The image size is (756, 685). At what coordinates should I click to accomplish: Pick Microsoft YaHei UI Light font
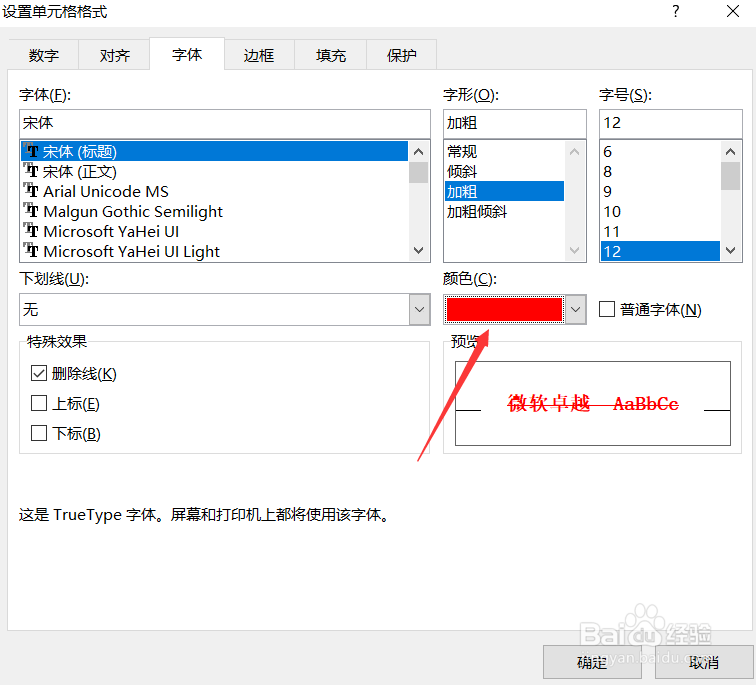[215, 252]
